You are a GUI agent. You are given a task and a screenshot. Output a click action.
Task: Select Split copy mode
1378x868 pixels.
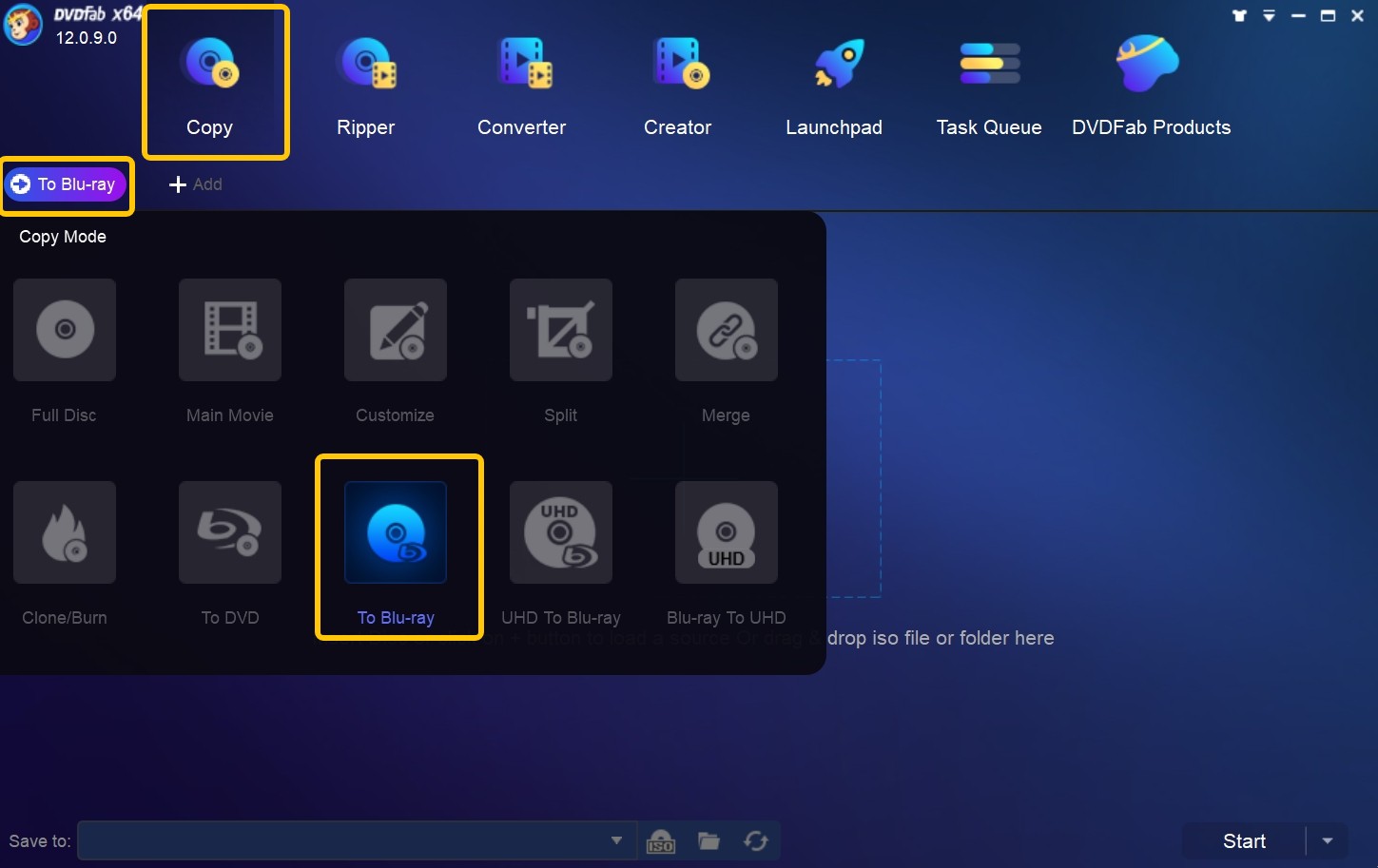pos(561,351)
